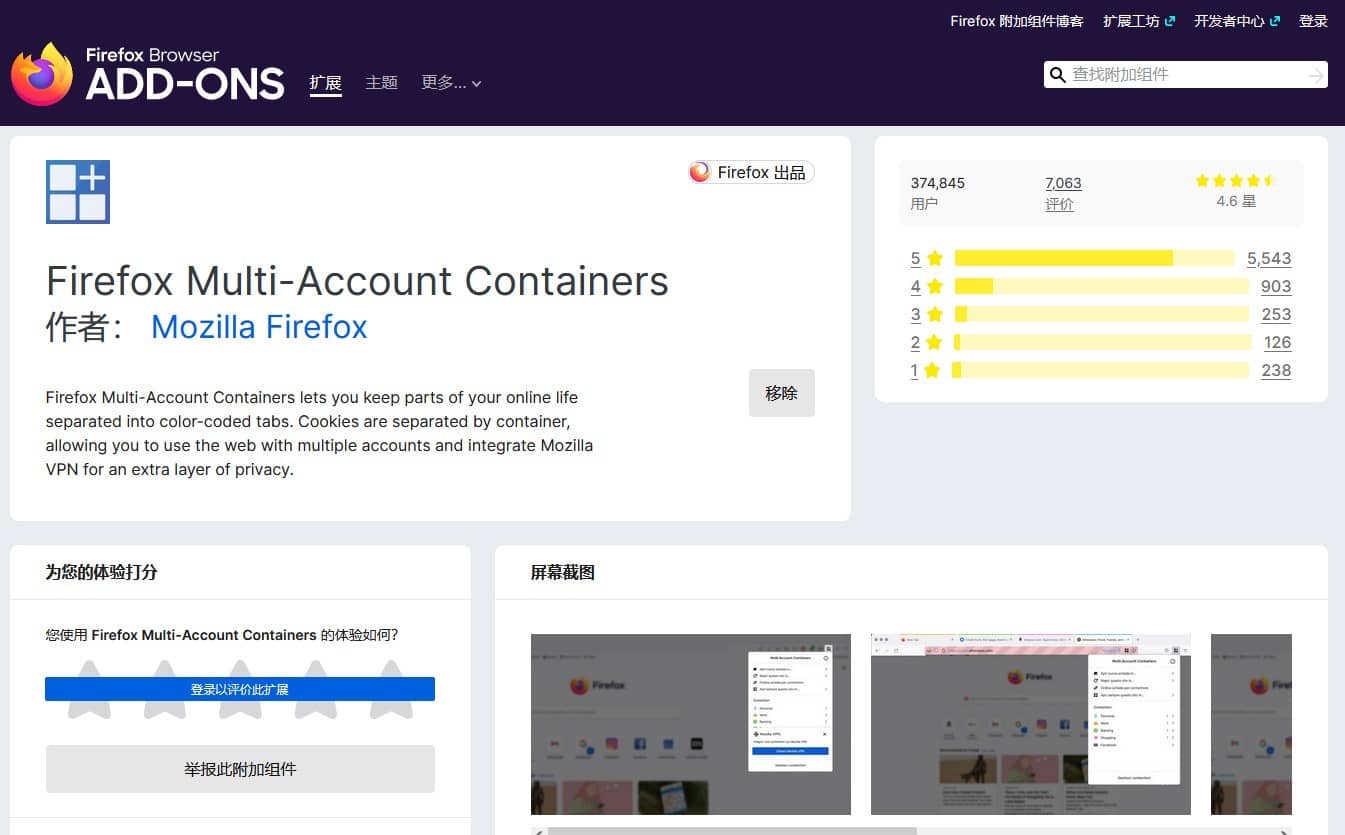The height and width of the screenshot is (835, 1345).
Task: Submit search with the arrow icon
Action: [1315, 75]
